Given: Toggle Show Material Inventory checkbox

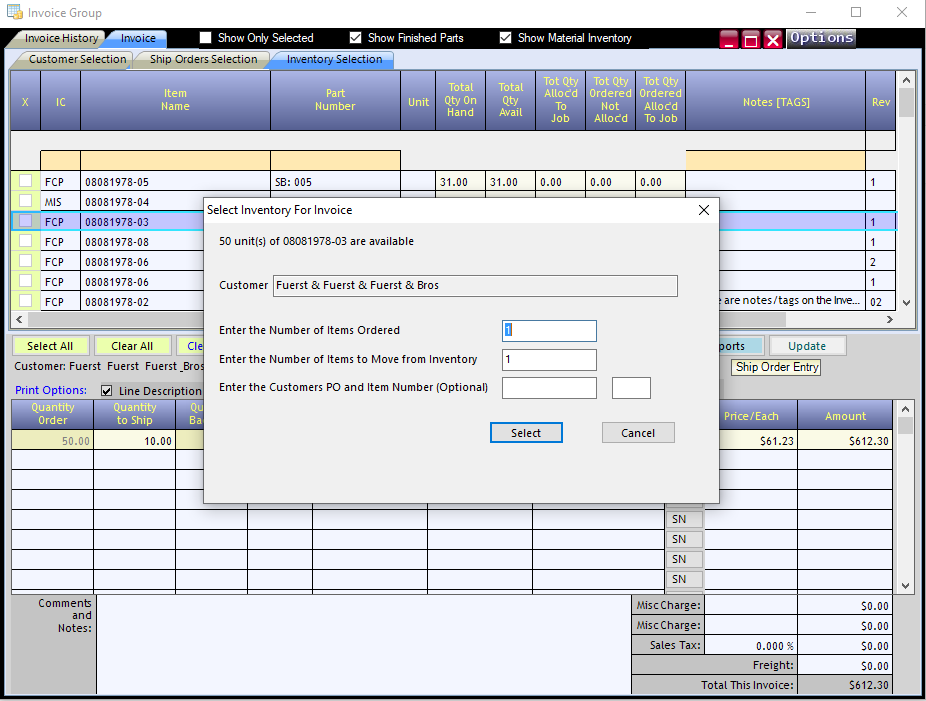Looking at the screenshot, I should point(506,38).
